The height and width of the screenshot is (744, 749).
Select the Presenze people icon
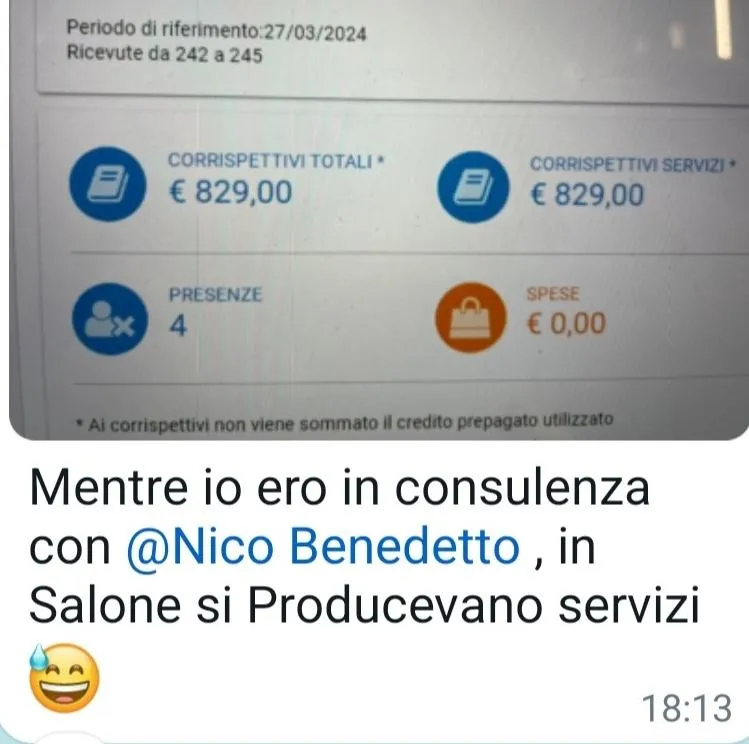[x=110, y=319]
